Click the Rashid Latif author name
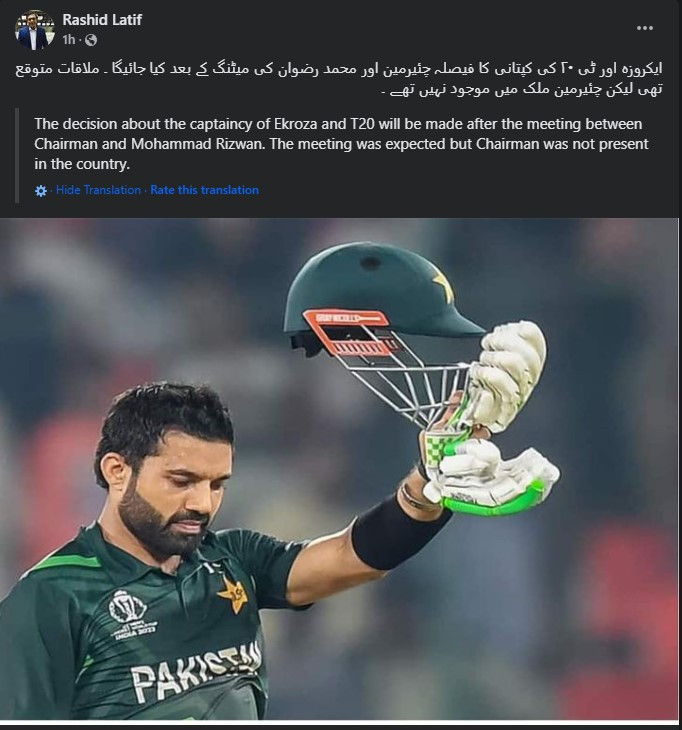 click(x=102, y=20)
